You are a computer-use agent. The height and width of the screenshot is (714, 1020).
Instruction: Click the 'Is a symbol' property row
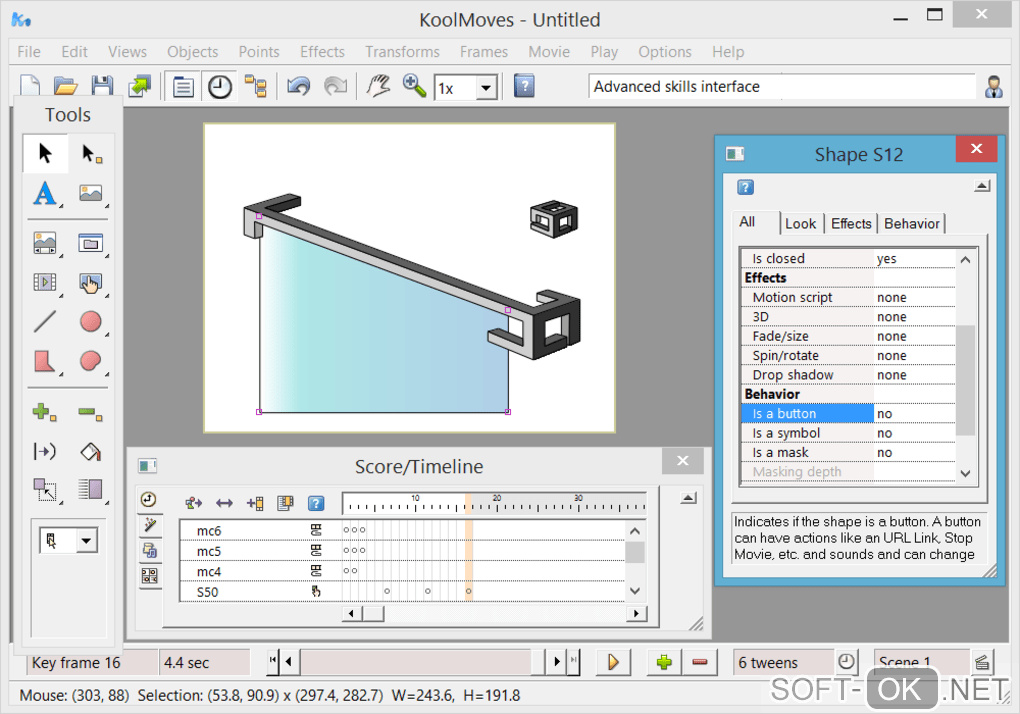coord(848,433)
